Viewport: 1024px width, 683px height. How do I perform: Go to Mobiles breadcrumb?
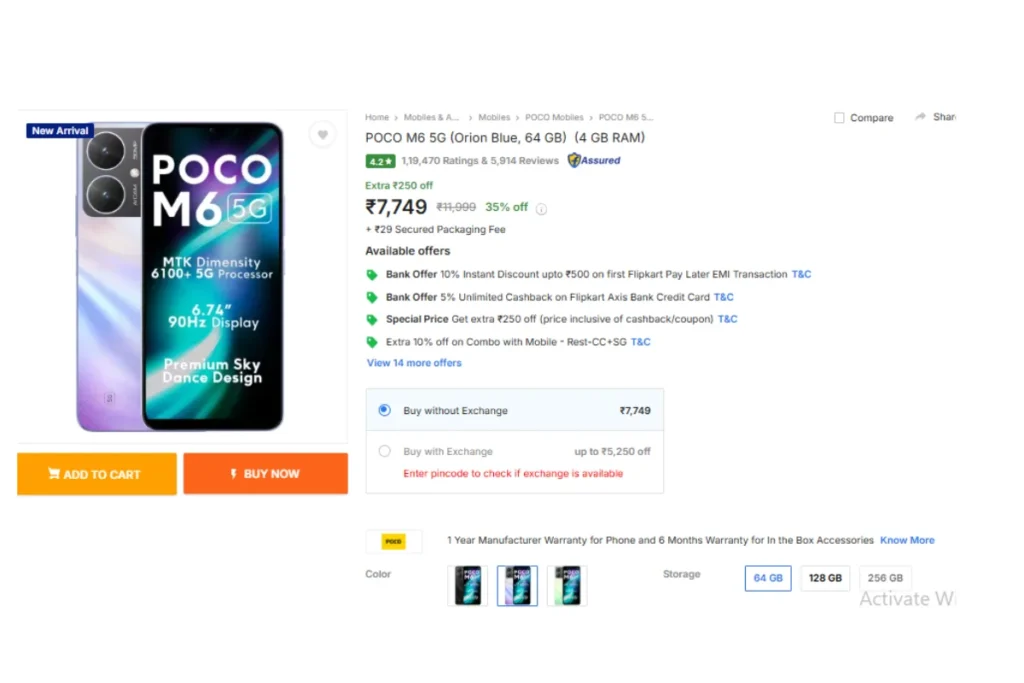click(x=494, y=118)
